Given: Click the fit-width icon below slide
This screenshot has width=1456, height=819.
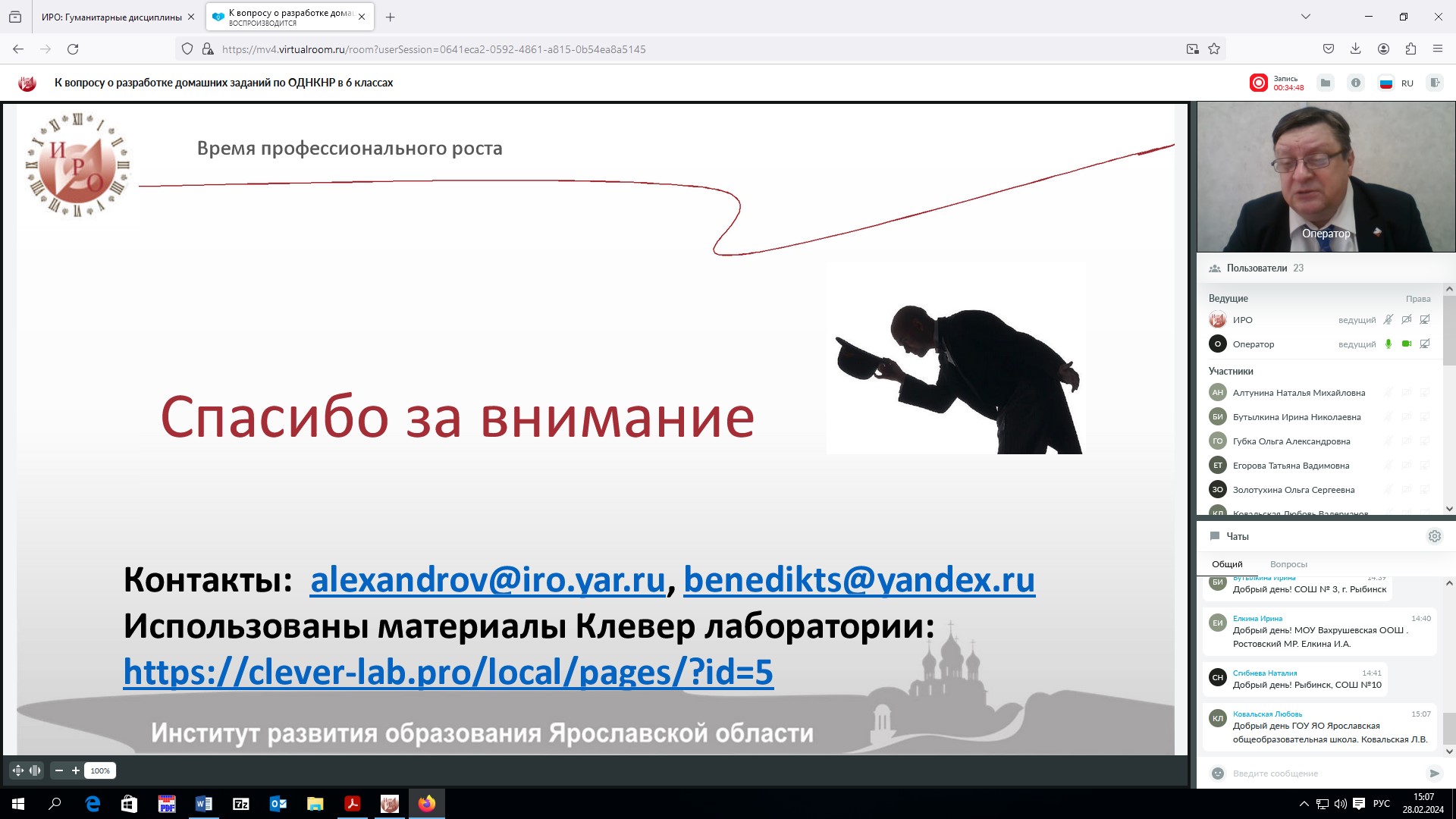Looking at the screenshot, I should pos(35,770).
